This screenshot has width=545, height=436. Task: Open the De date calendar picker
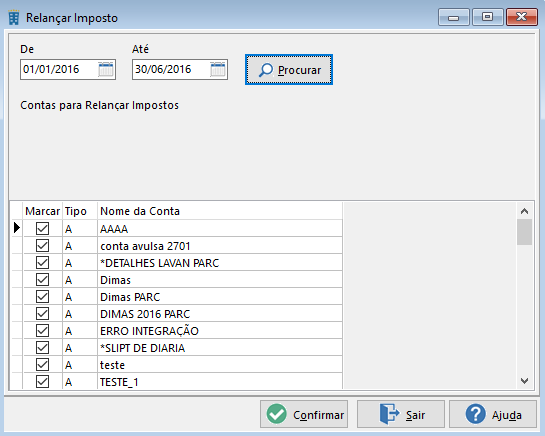(106, 69)
